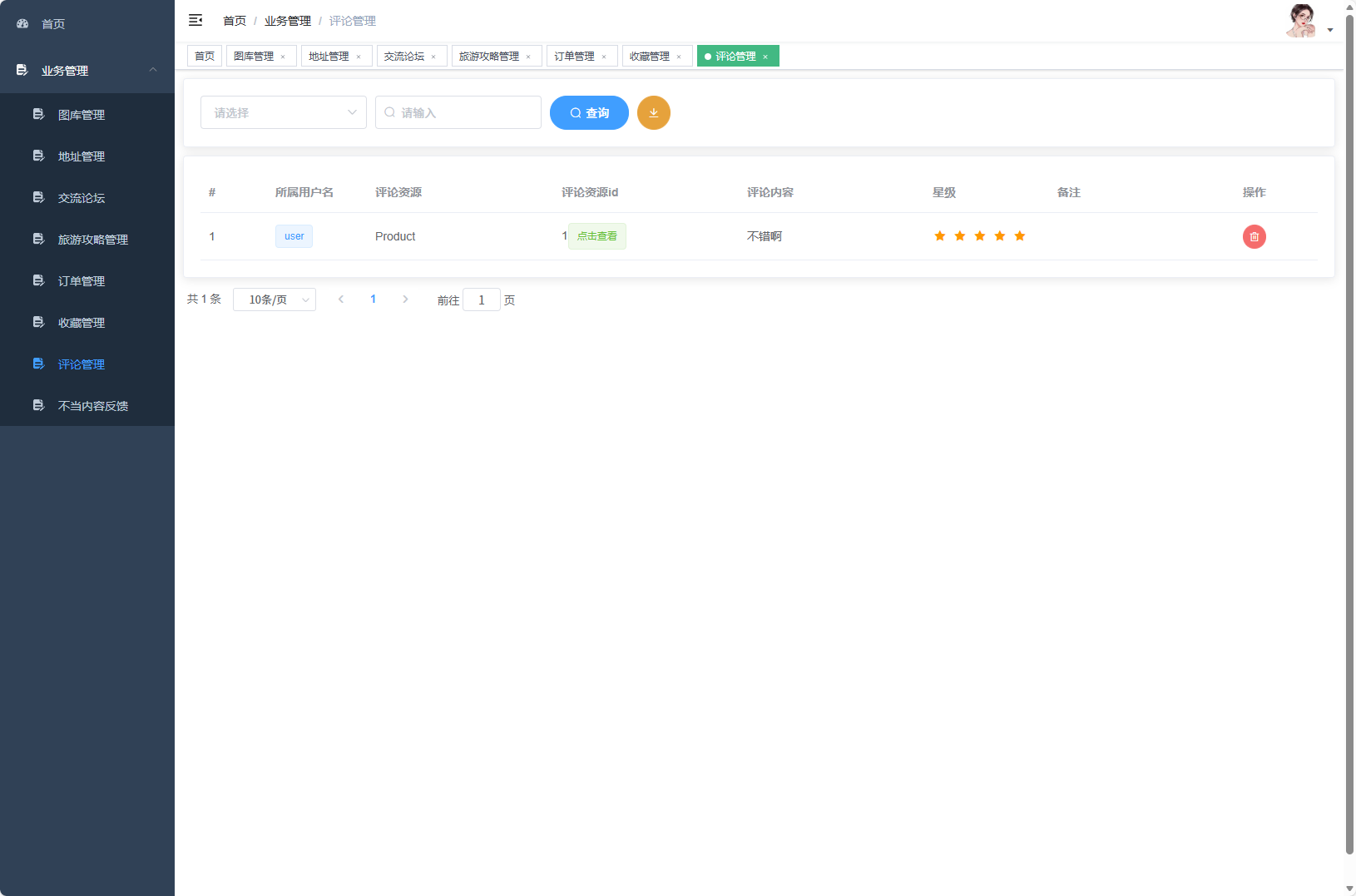Image resolution: width=1356 pixels, height=896 pixels.
Task: Open 旅游攻略管理 from the sidebar
Action: 92,239
